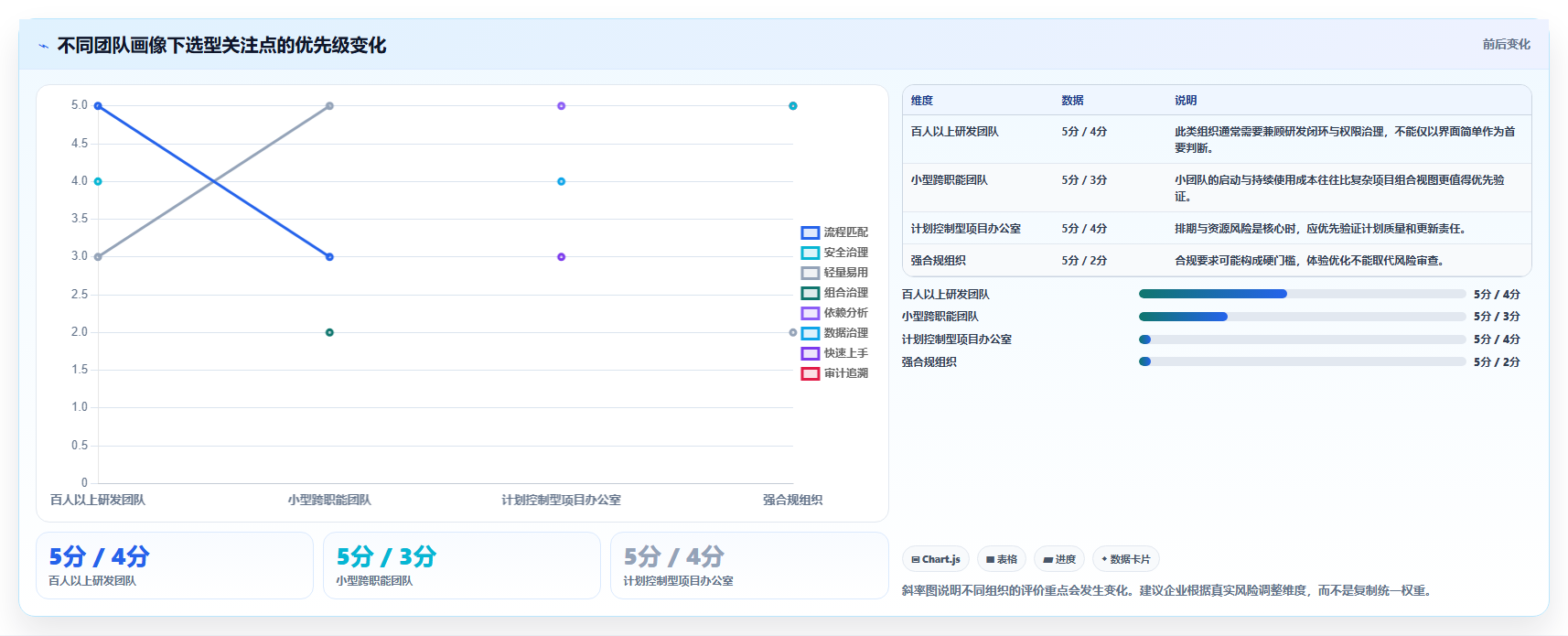Image resolution: width=1568 pixels, height=636 pixels.
Task: Click the 进度 tag chip
Action: pos(1059,559)
